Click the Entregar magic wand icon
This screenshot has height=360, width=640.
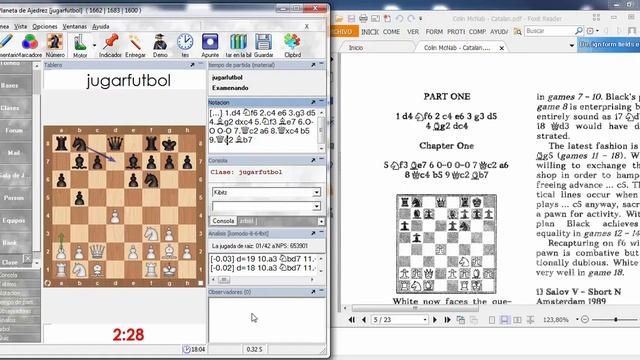(135, 42)
